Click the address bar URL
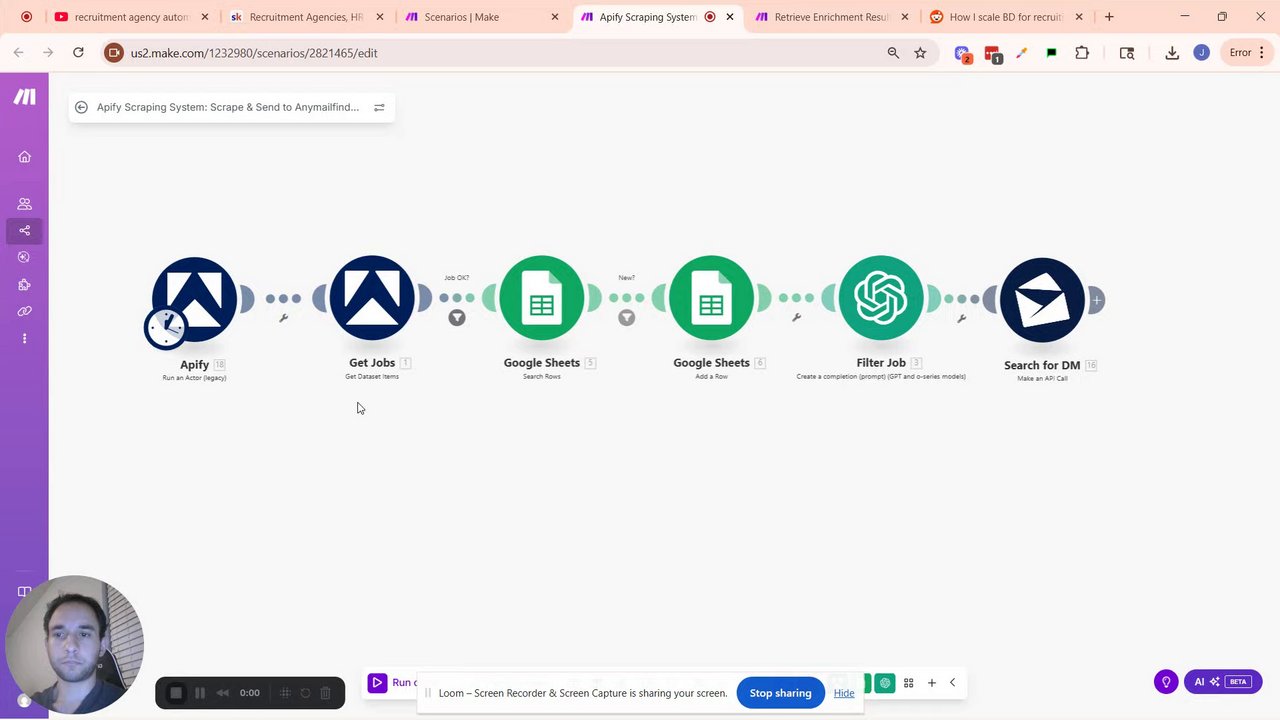This screenshot has width=1280, height=720. point(254,53)
